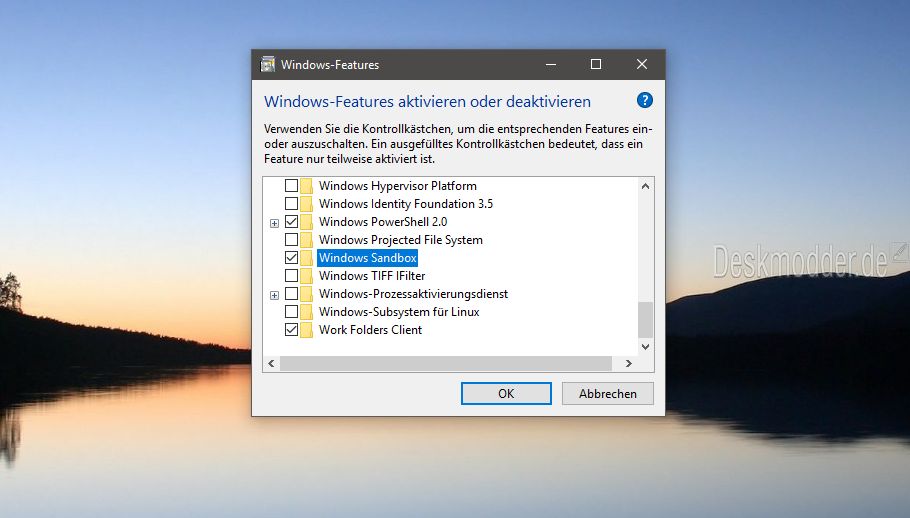Select the Windows Hypervisor Platform label
This screenshot has width=910, height=518.
[398, 186]
